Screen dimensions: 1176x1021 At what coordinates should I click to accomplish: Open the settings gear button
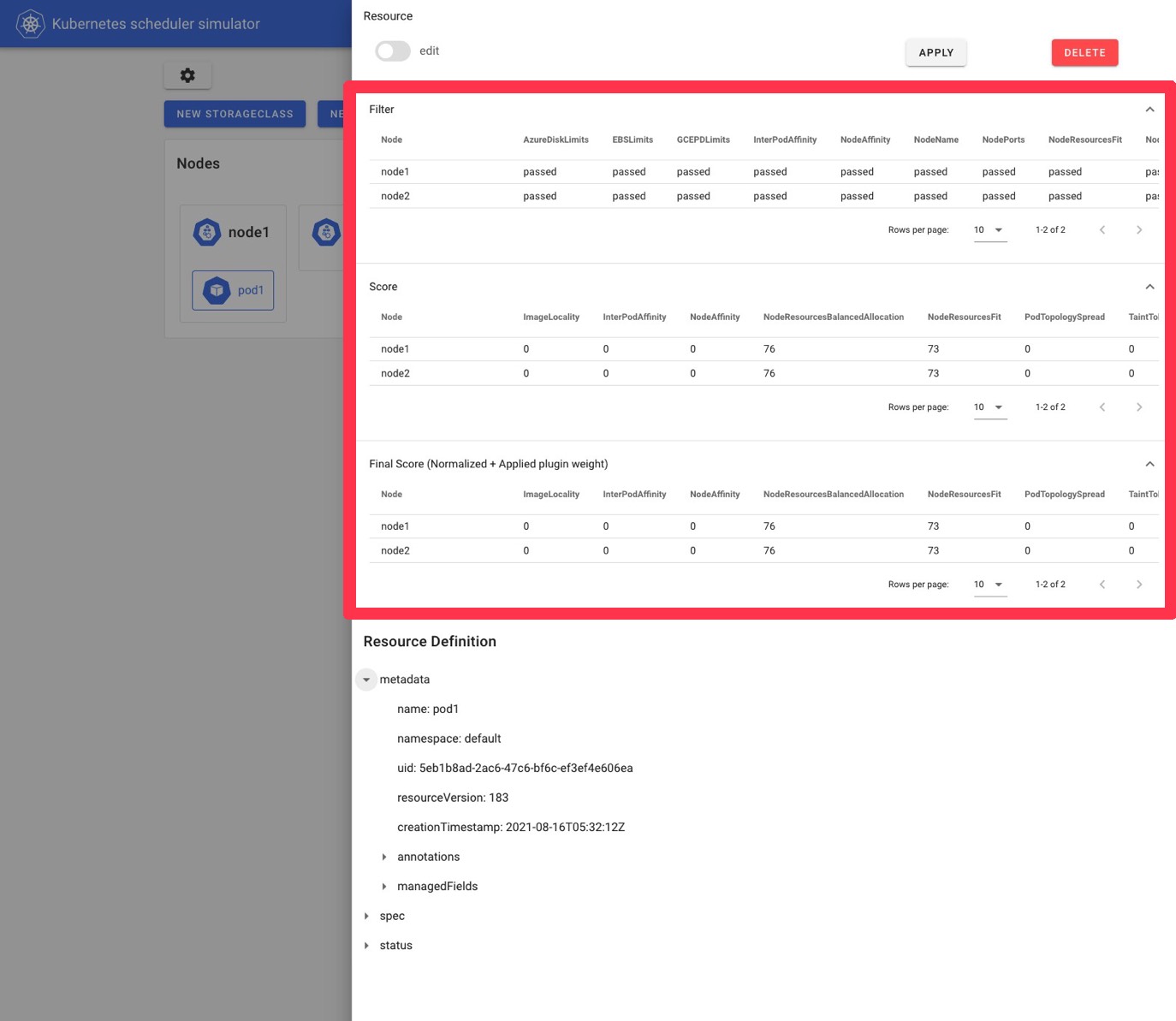click(x=187, y=75)
